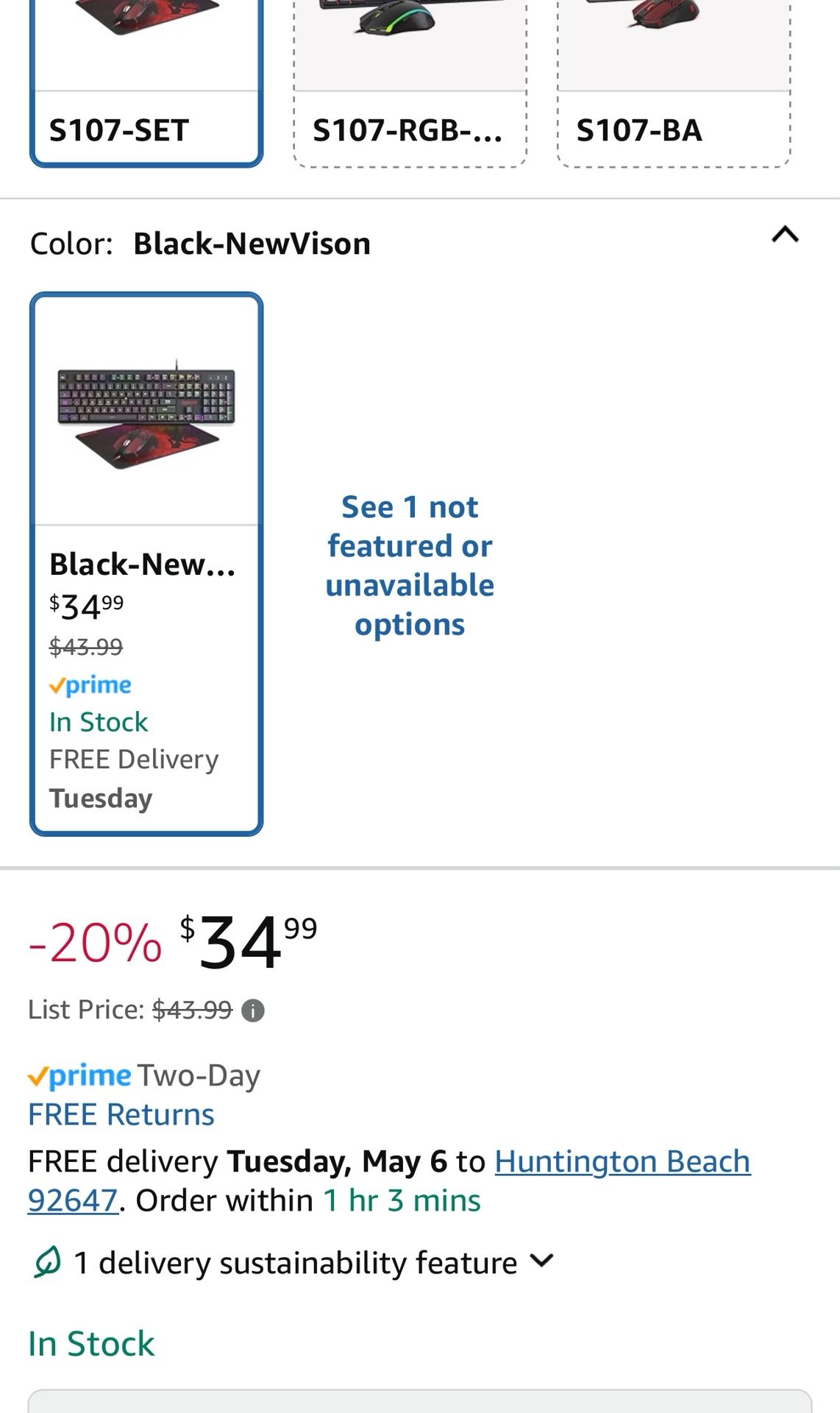Viewport: 840px width, 1413px height.
Task: Click the FREE Returns link
Action: pyautogui.click(x=121, y=1114)
